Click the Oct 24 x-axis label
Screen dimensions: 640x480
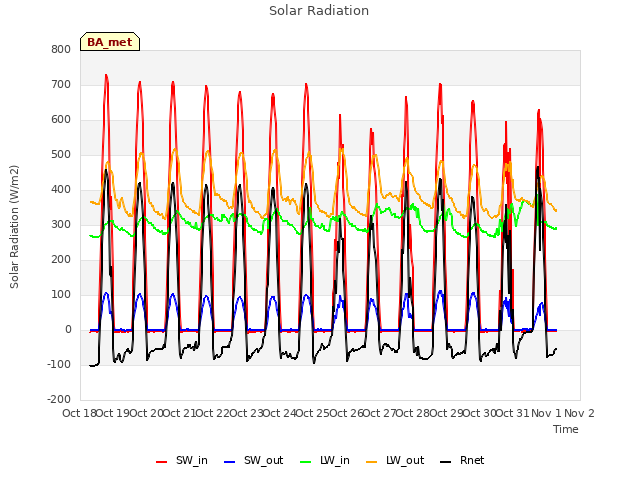[280, 413]
